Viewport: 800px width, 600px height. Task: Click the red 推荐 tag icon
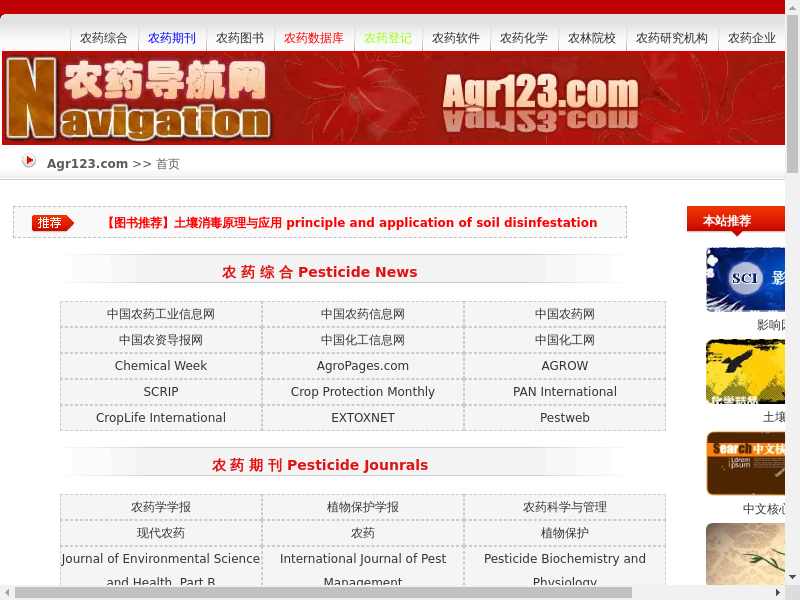53,223
